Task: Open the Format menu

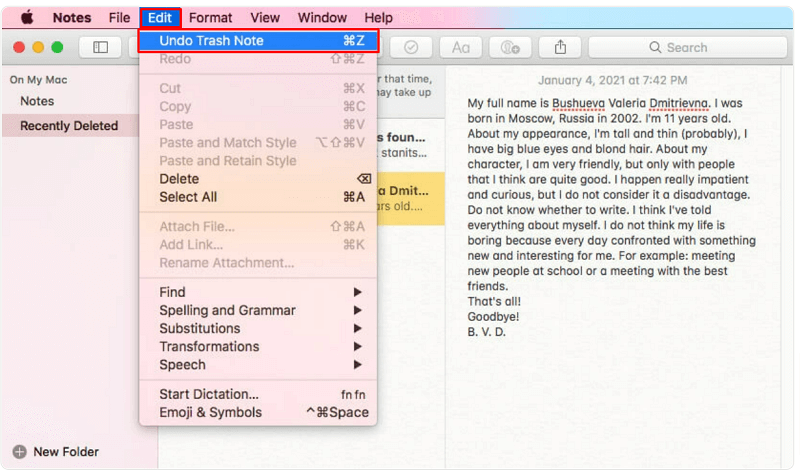Action: tap(210, 18)
